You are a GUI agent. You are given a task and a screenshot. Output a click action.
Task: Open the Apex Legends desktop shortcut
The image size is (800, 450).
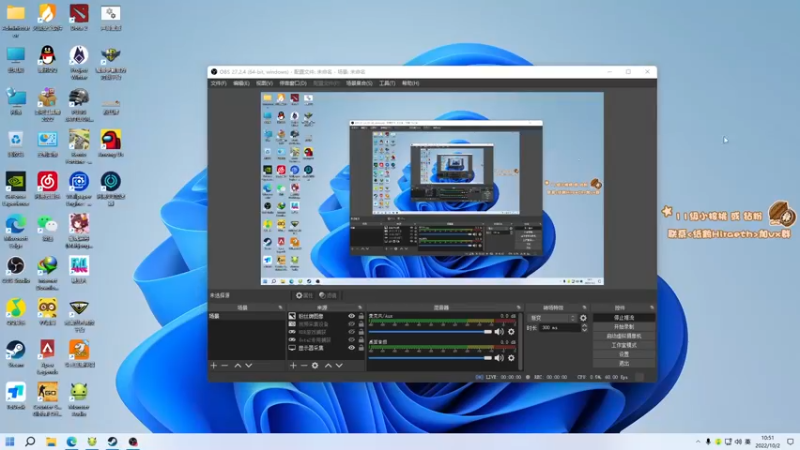[x=47, y=357]
